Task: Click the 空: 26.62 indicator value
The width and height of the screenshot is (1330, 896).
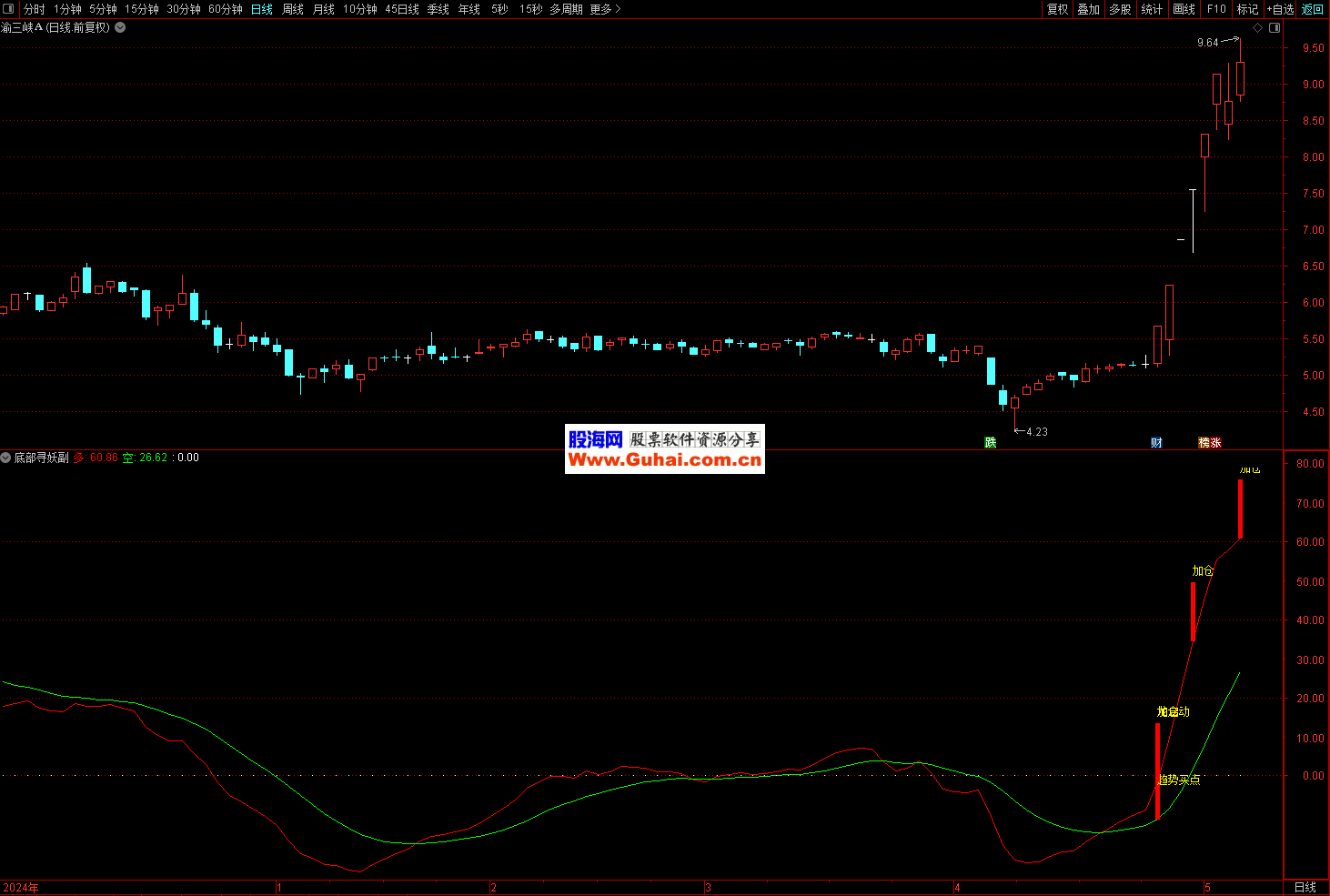Action: click(x=145, y=458)
